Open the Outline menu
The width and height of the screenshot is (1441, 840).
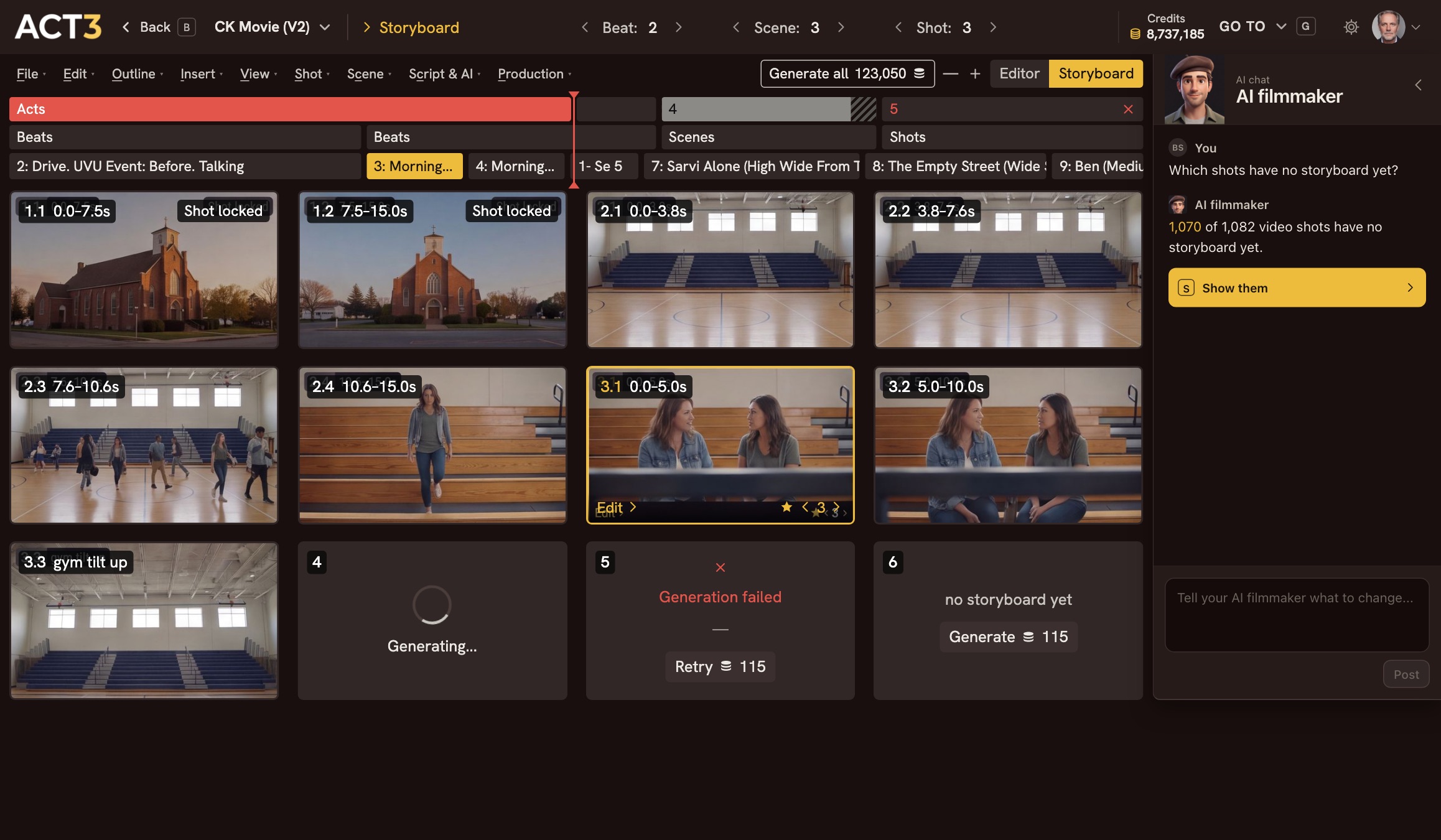pyautogui.click(x=138, y=73)
